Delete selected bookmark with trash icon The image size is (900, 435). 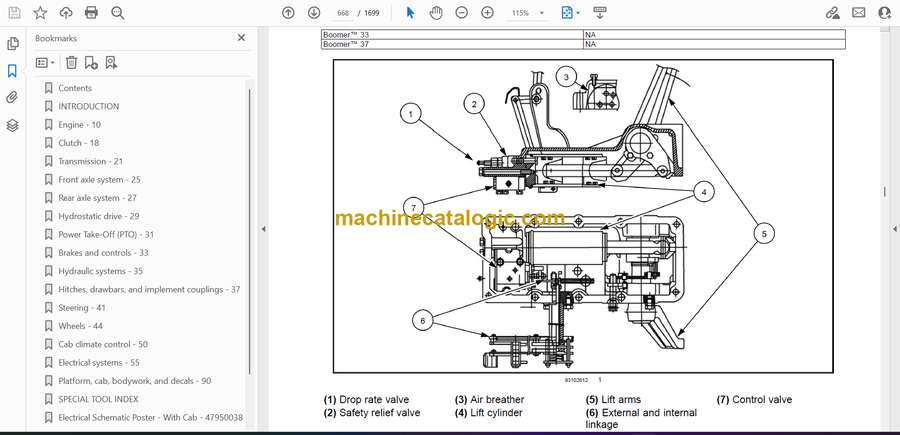(x=71, y=62)
